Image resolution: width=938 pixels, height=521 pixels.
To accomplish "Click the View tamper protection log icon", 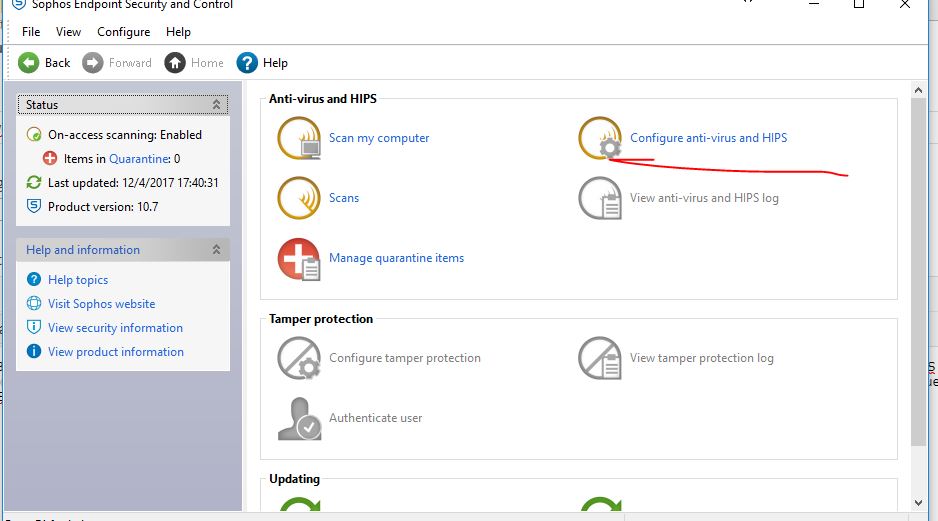I will 600,358.
